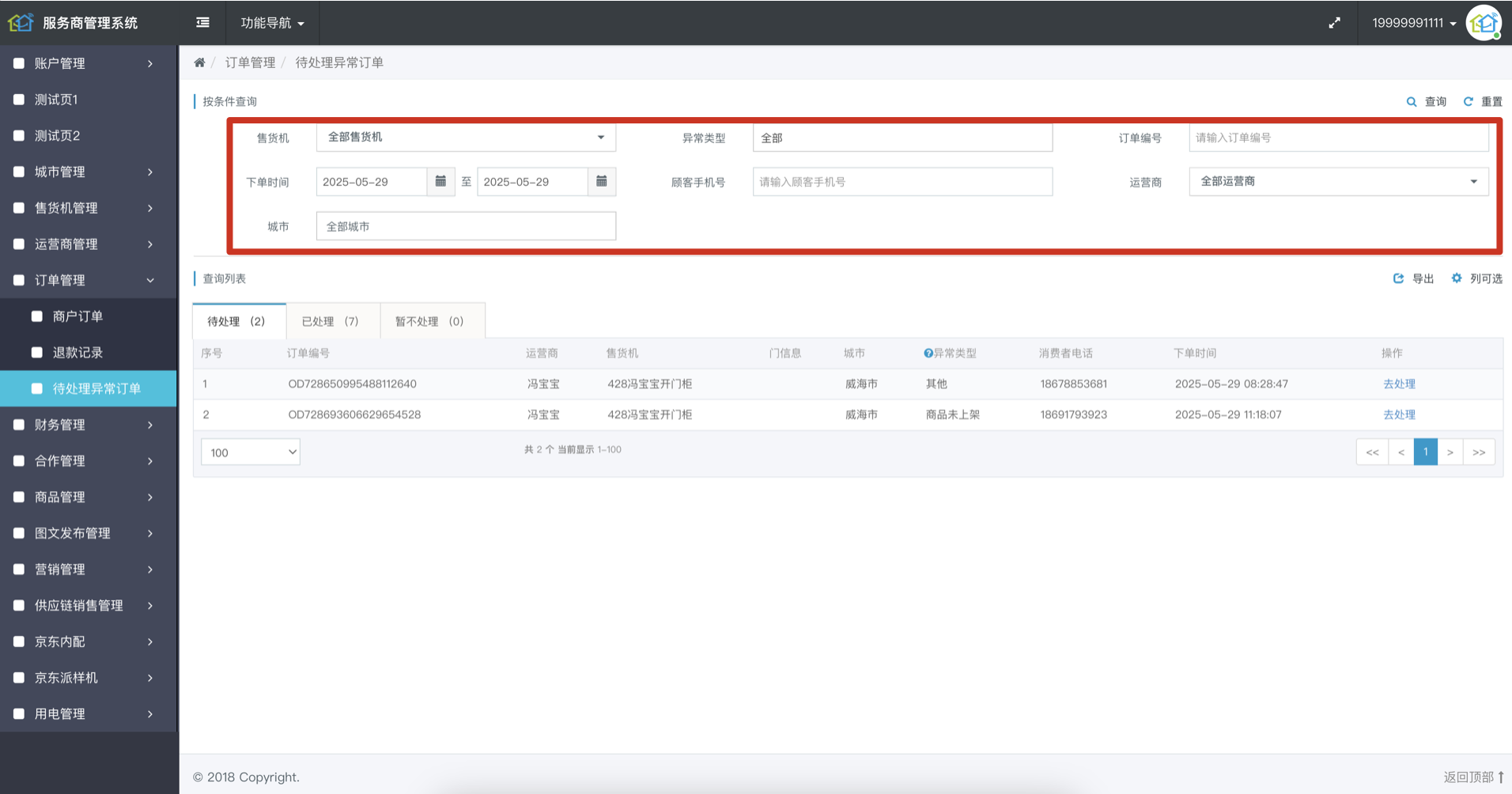Click order number OD728650995488112640 cell
This screenshot has width=1512, height=794.
352,384
